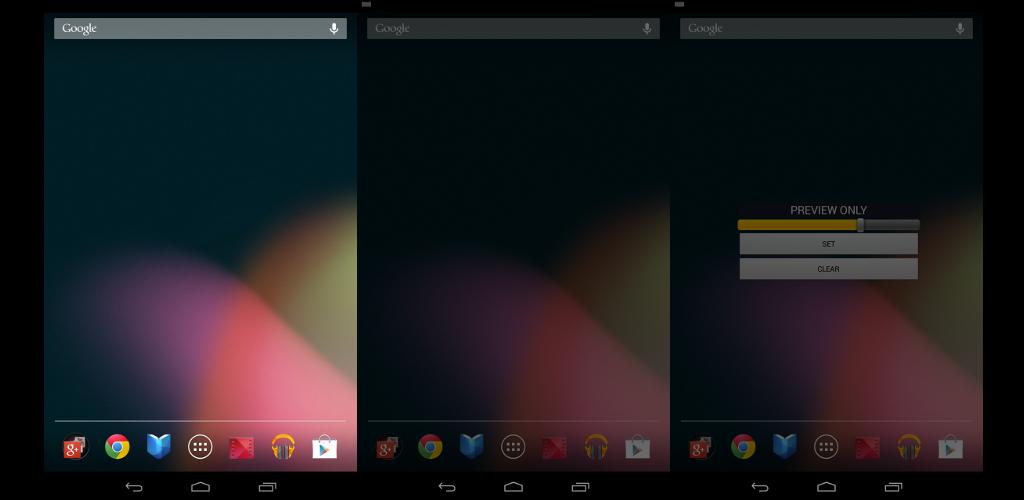Click the CLEAR button
Screen dimensions: 1024x500
coord(829,269)
